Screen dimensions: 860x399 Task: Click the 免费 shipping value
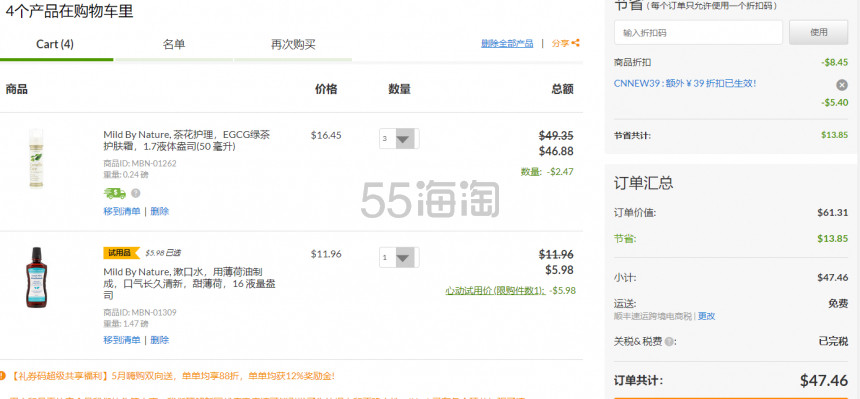click(838, 304)
